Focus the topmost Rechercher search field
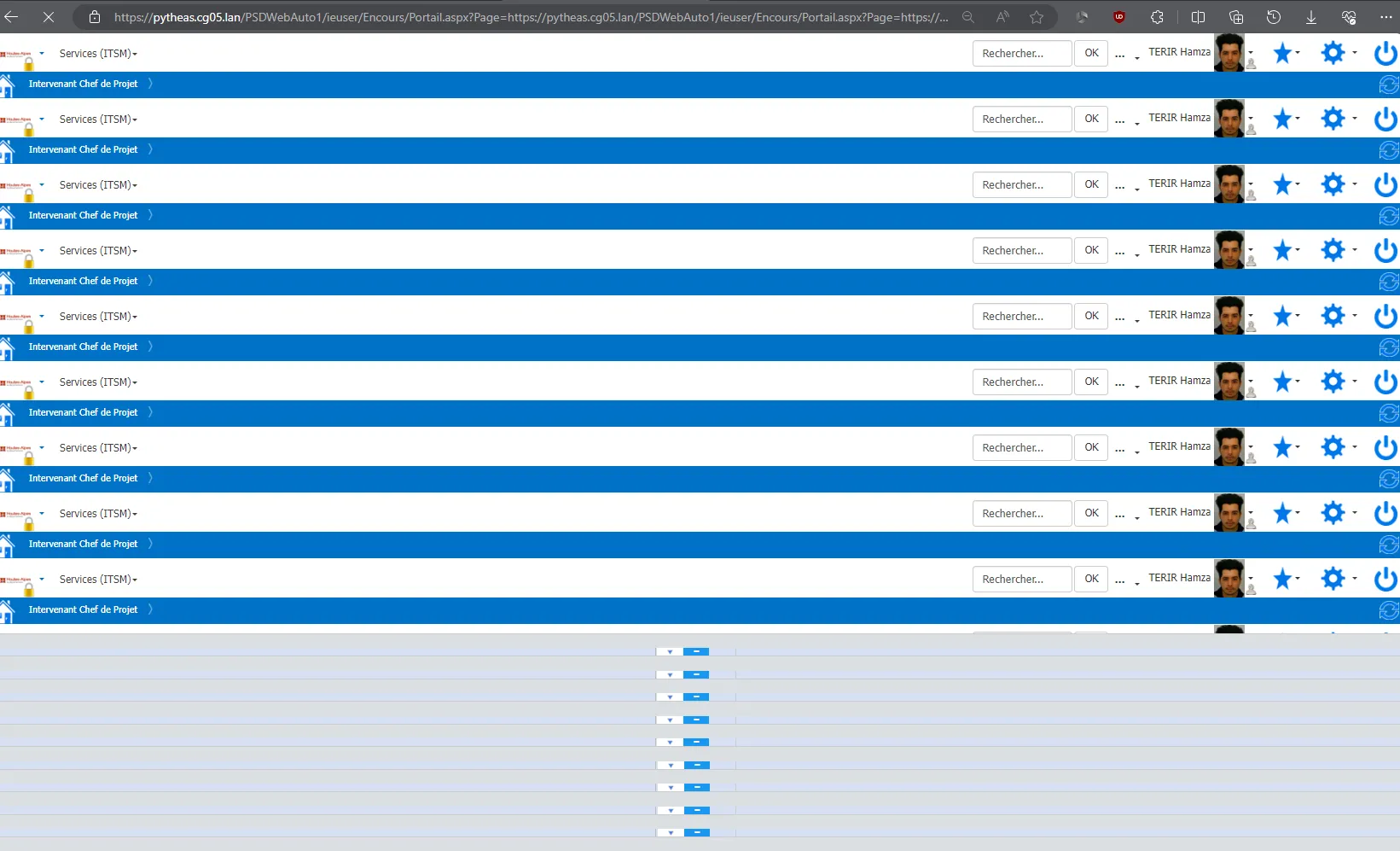The image size is (1400, 851). pos(1022,53)
